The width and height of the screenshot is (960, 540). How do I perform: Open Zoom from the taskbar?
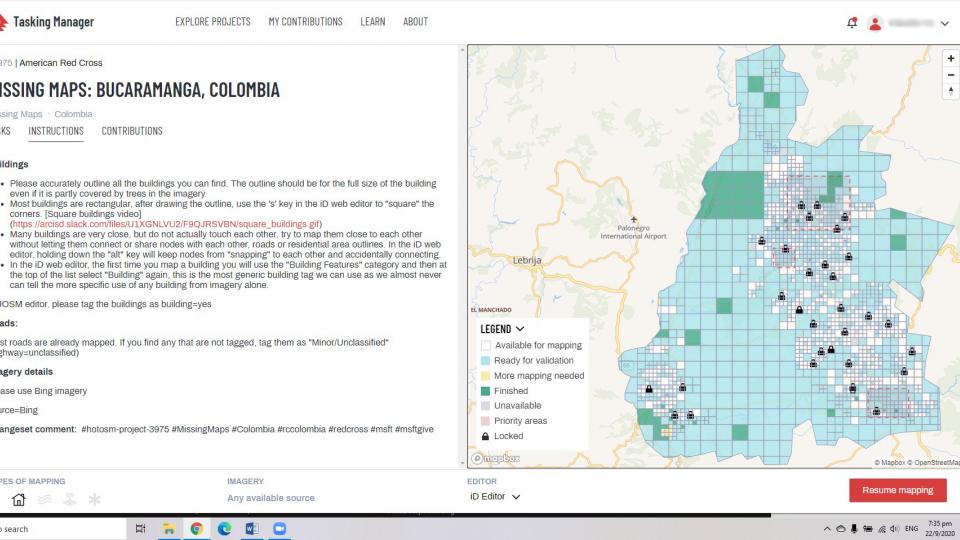click(x=279, y=528)
